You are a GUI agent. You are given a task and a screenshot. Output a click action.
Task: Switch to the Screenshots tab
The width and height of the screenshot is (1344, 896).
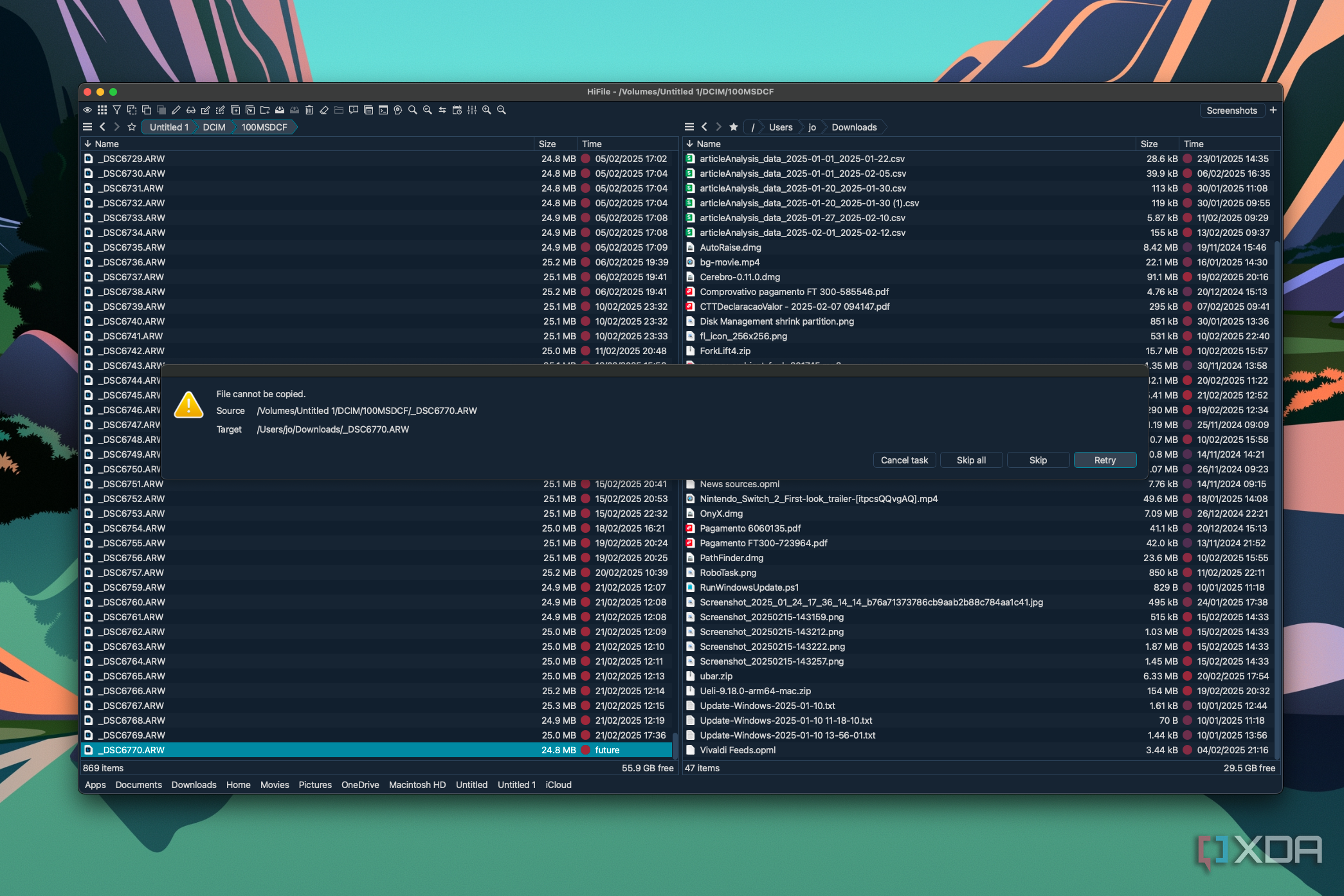tap(1231, 110)
